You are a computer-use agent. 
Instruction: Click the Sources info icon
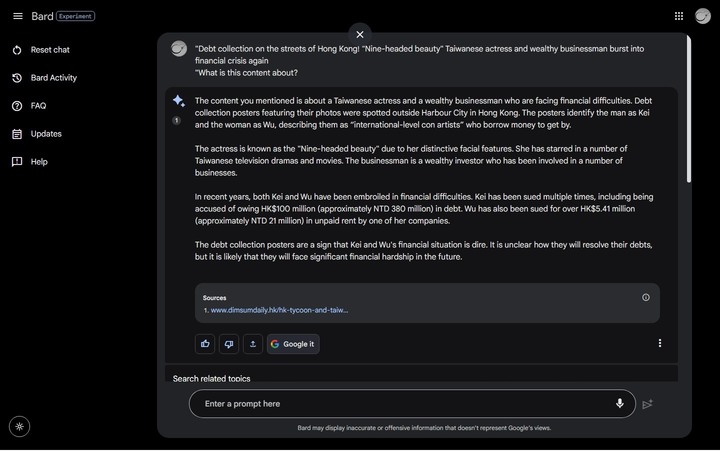pyautogui.click(x=646, y=298)
